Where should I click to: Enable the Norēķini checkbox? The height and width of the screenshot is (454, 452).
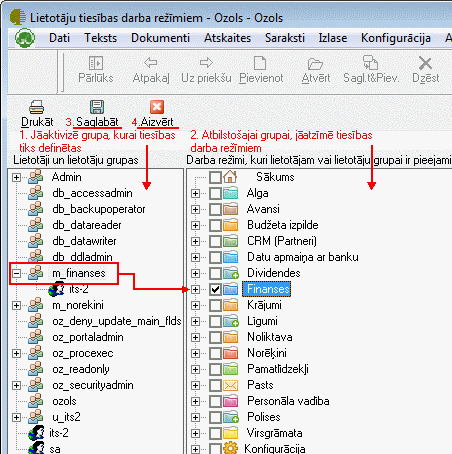tap(215, 353)
